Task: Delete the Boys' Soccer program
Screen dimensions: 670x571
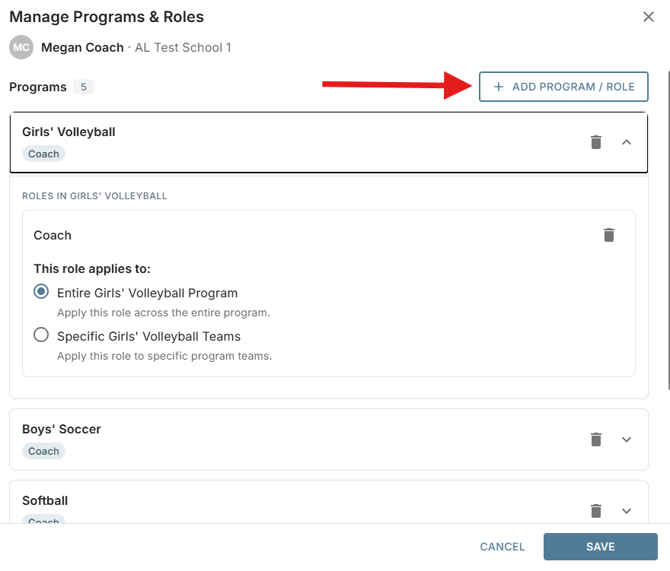Action: click(596, 439)
